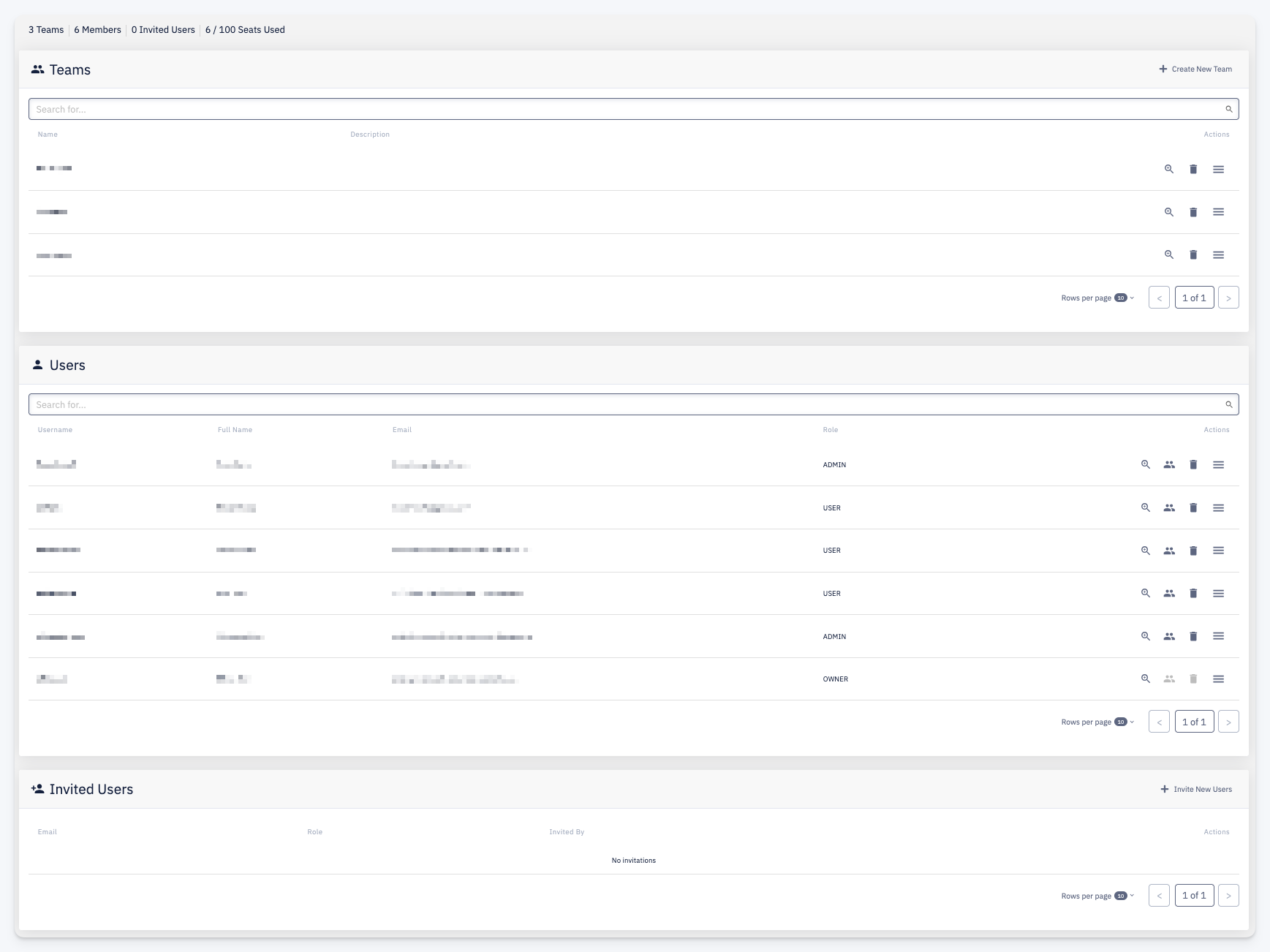Manage teams for the first ADMIN user
The width and height of the screenshot is (1270, 952).
(1169, 464)
